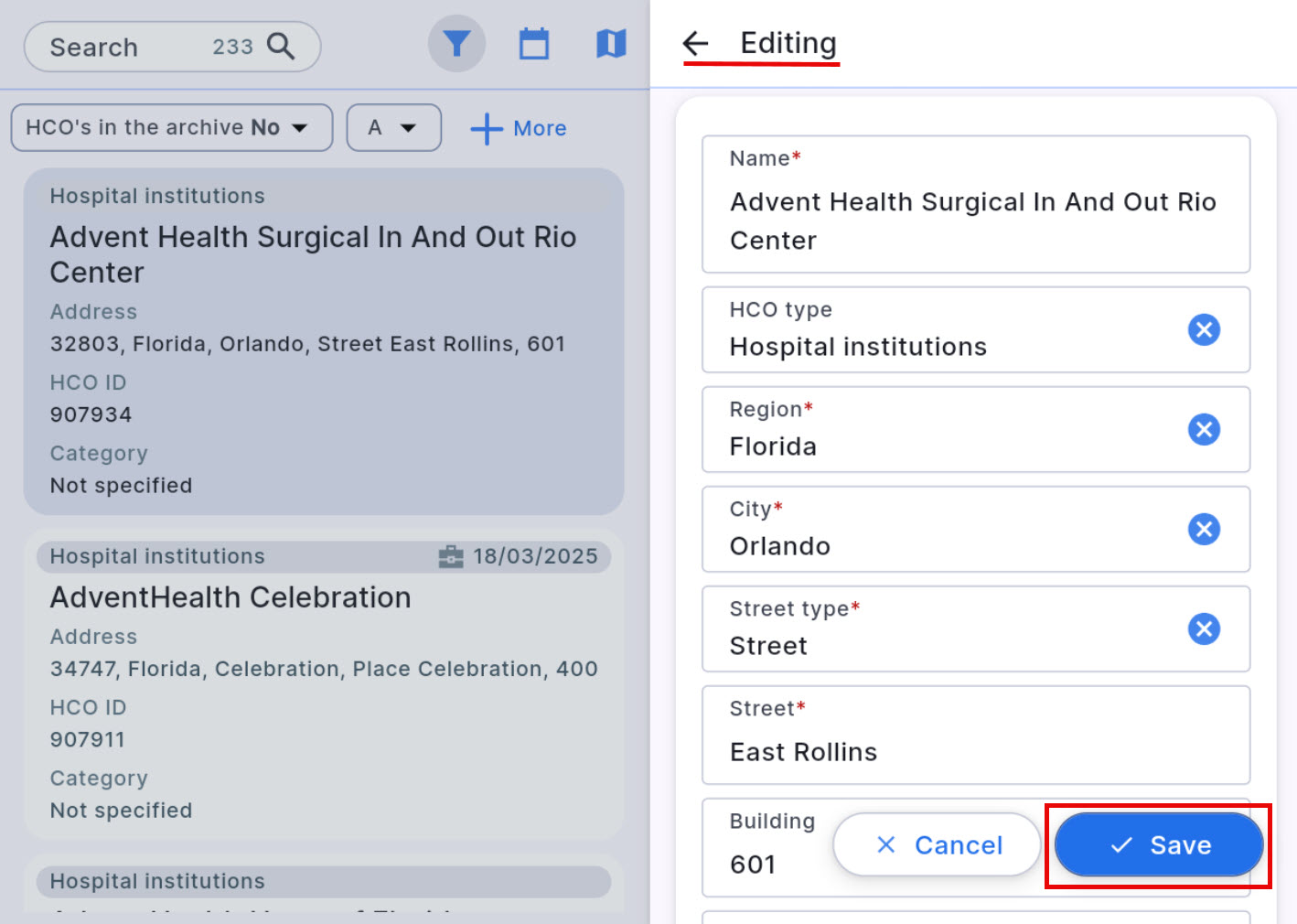Image resolution: width=1297 pixels, height=924 pixels.
Task: Click the Street field East Rollins
Action: point(975,751)
